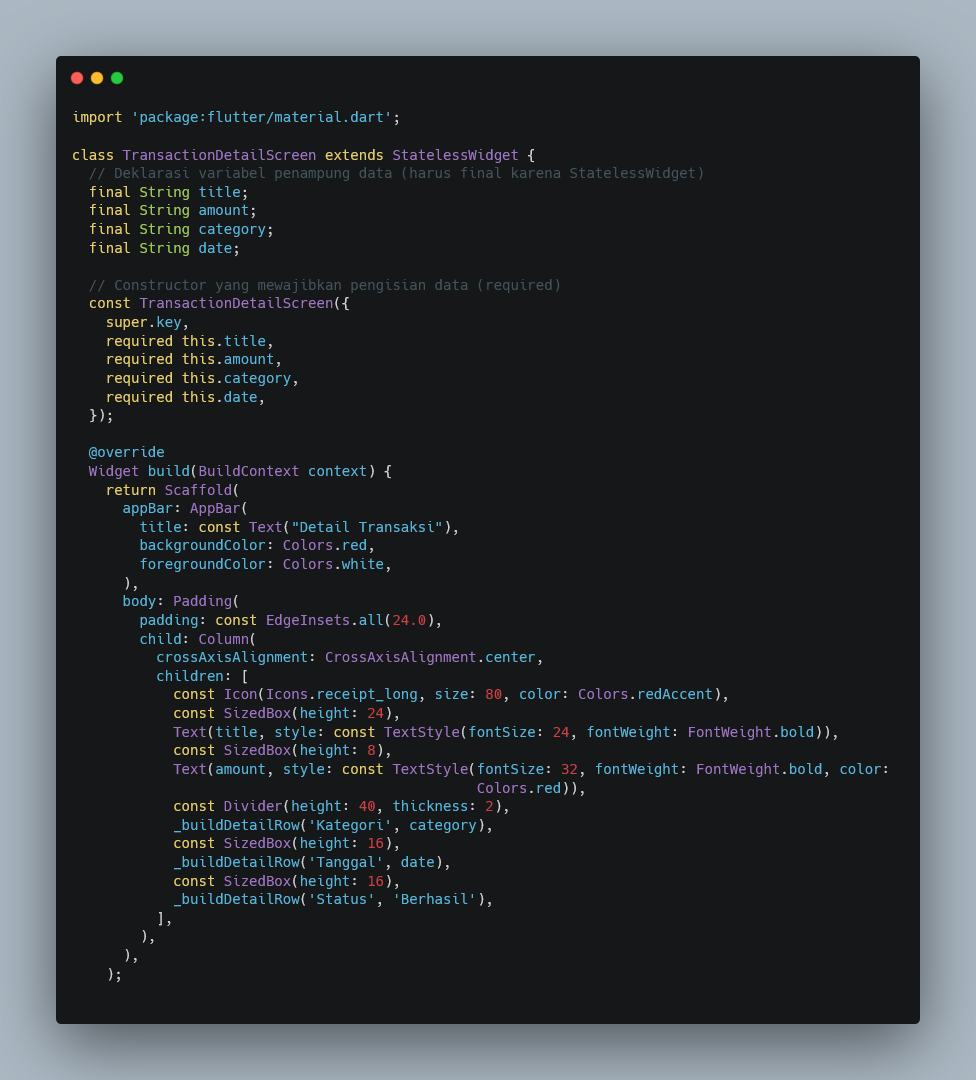Click the const TransactionDetailScreen({ constructor line
This screenshot has width=976, height=1080.
[x=219, y=303]
